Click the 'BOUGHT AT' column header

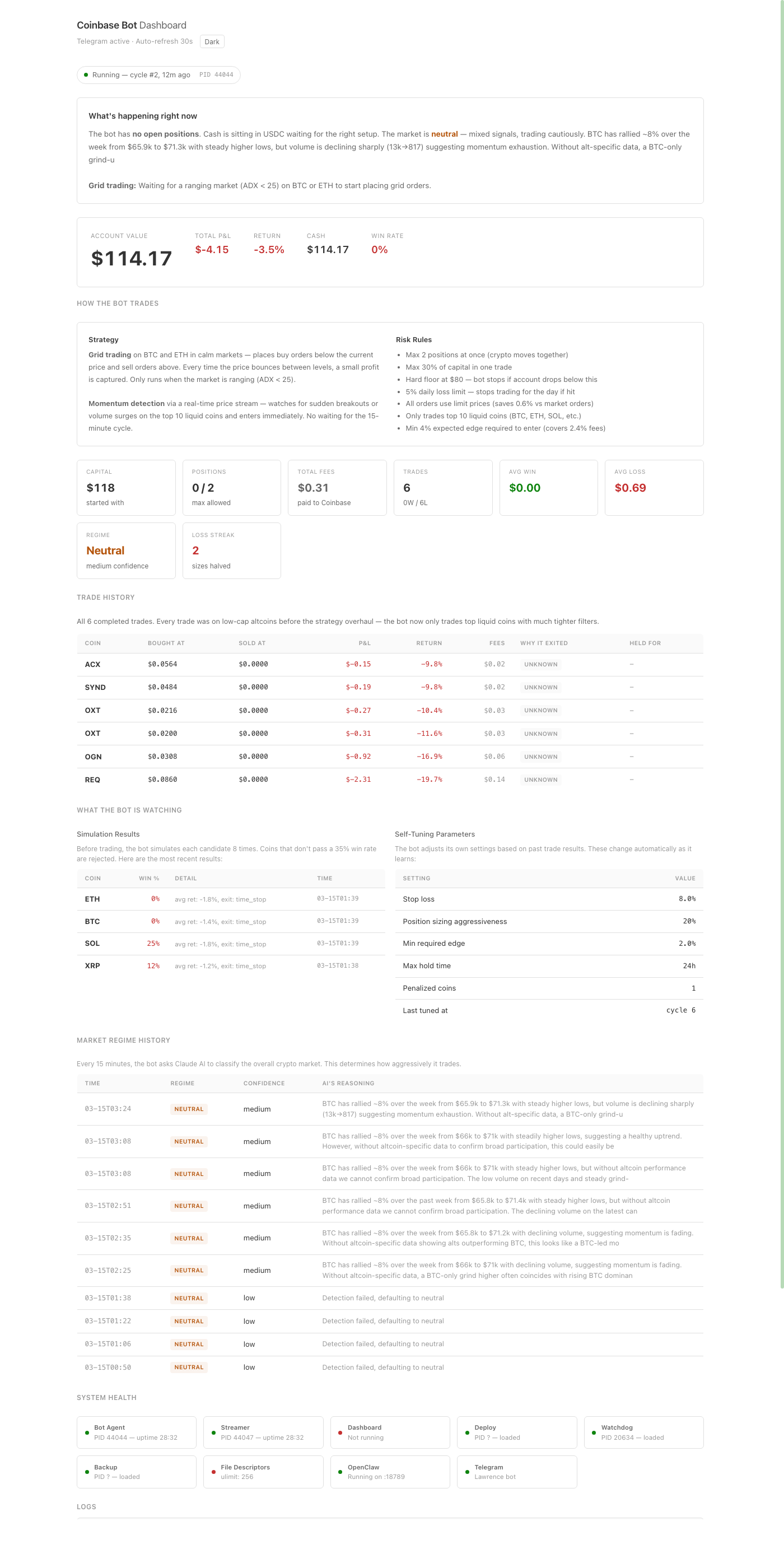coord(166,643)
